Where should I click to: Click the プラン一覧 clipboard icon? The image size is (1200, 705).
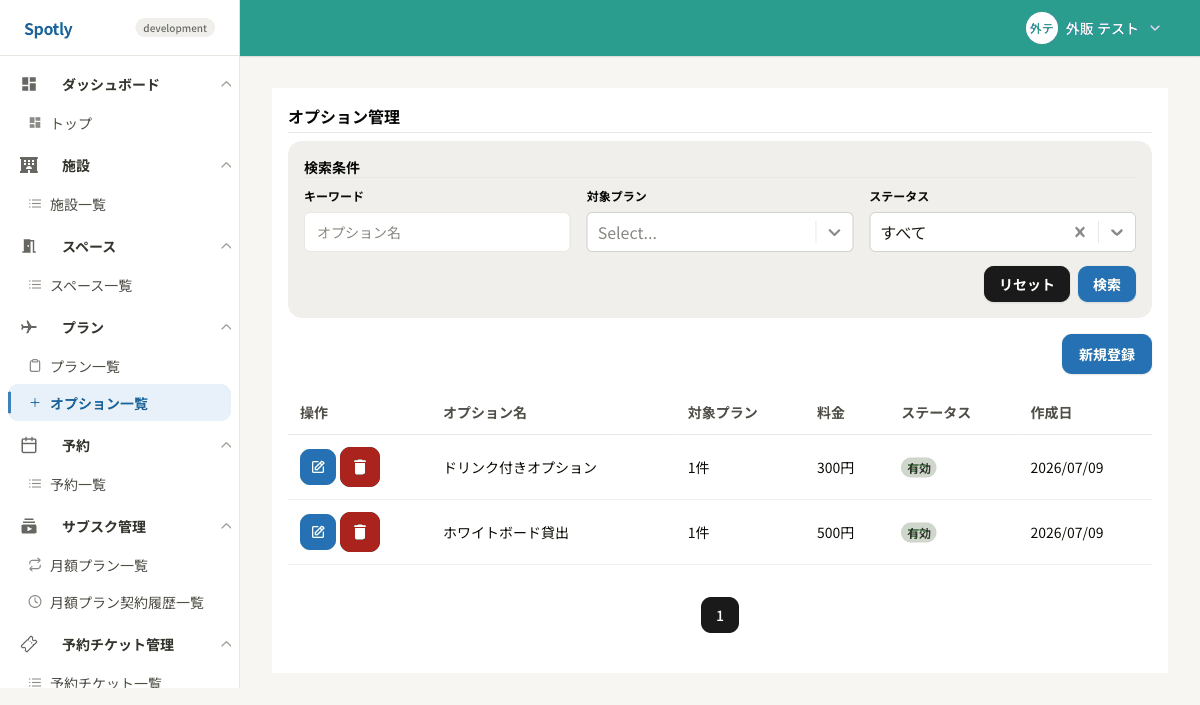(35, 366)
